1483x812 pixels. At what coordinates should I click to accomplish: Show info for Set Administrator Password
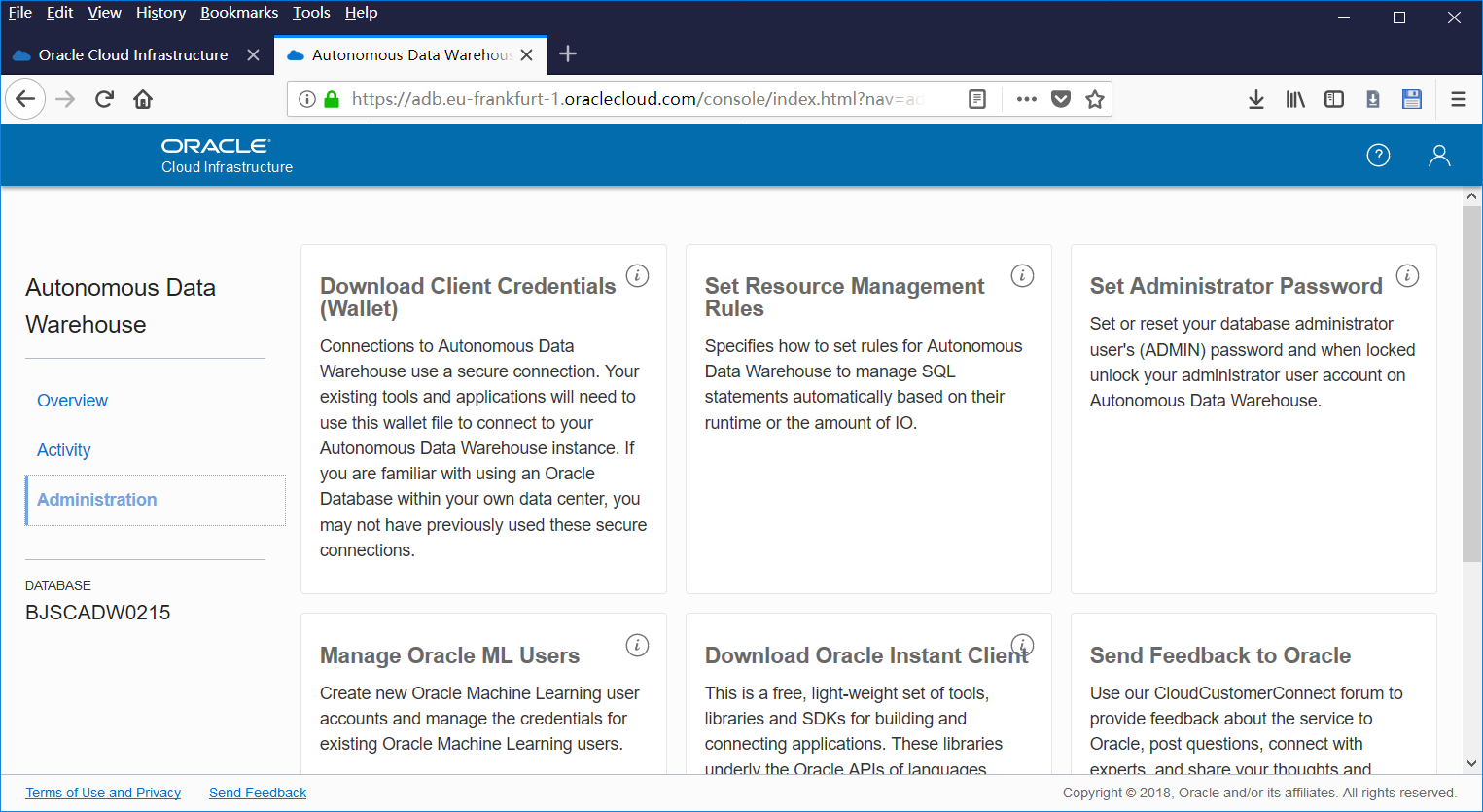1407,275
